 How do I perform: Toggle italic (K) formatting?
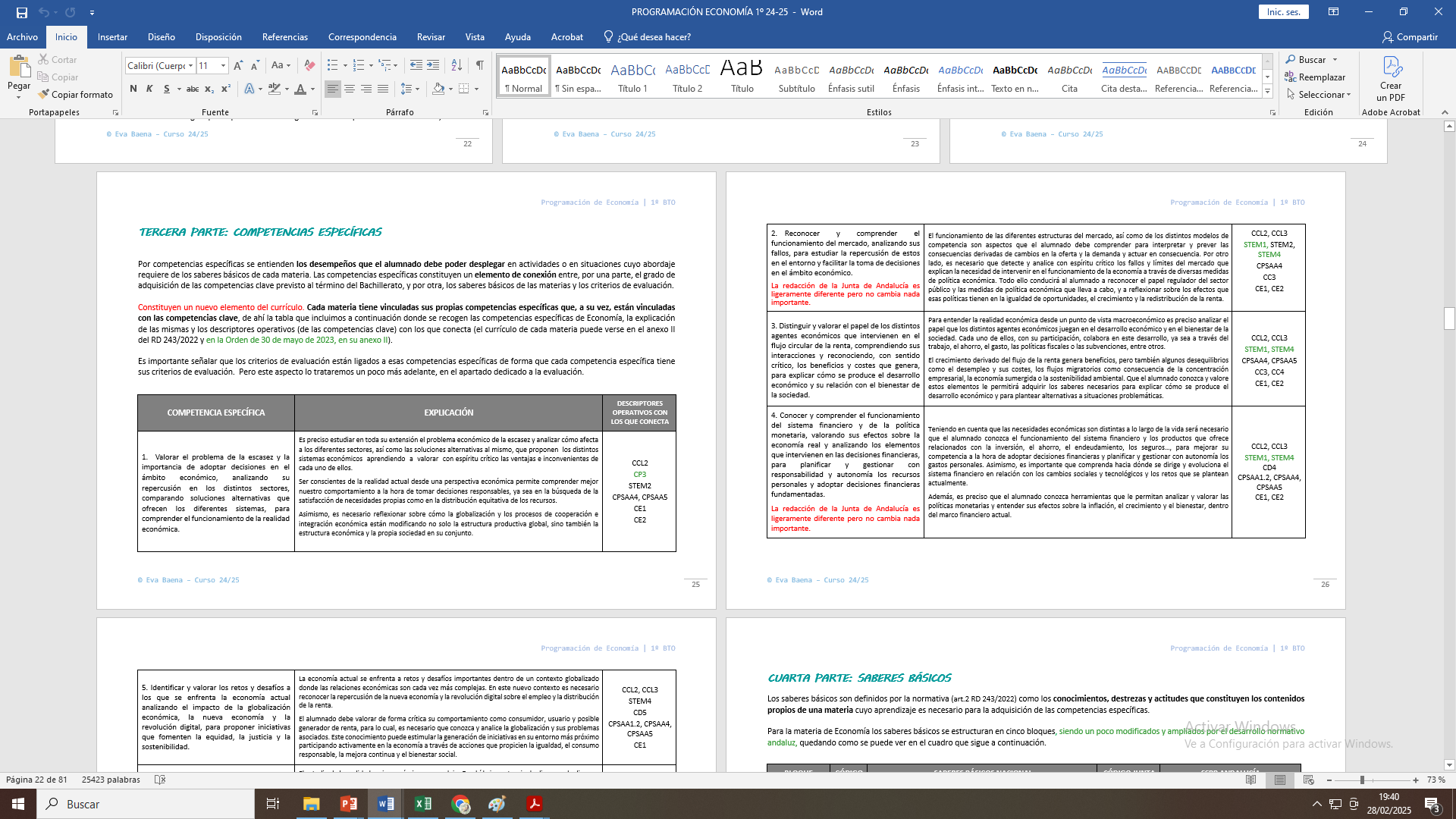click(149, 89)
